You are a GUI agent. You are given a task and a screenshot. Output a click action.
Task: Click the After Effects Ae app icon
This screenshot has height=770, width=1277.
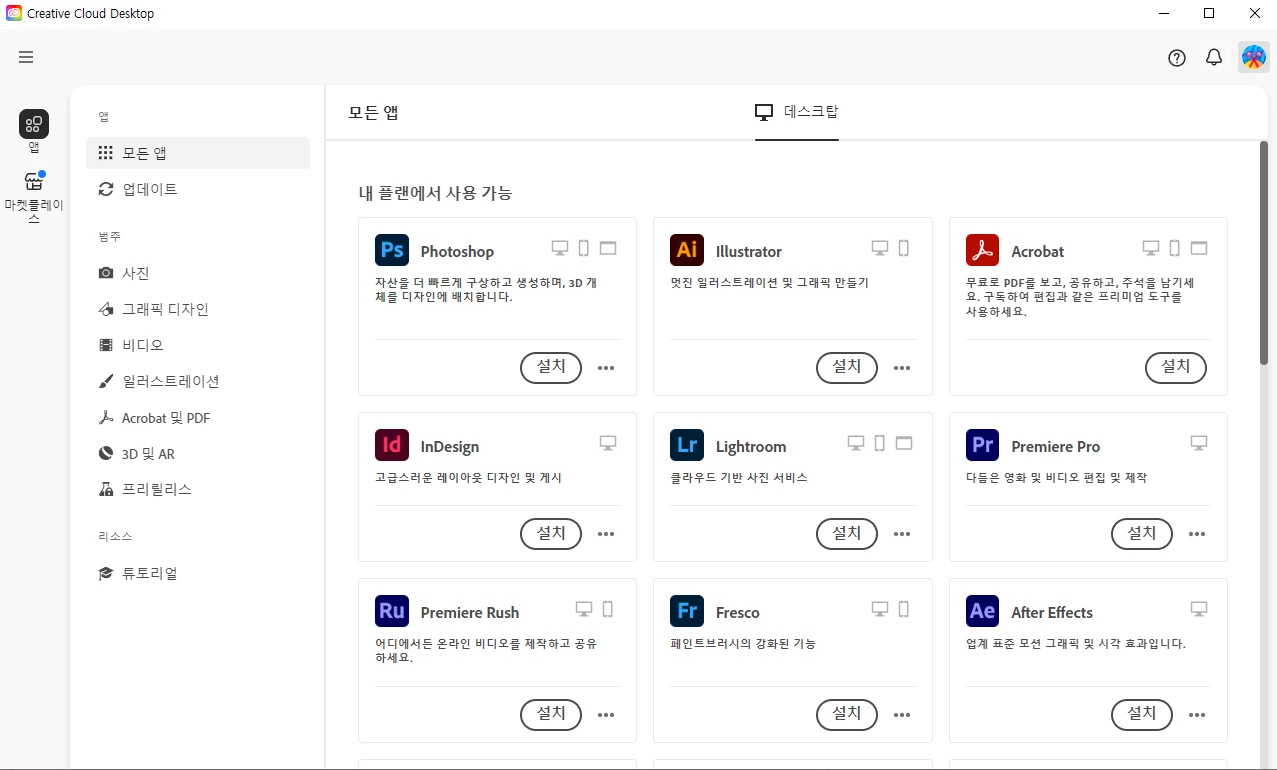pos(983,611)
